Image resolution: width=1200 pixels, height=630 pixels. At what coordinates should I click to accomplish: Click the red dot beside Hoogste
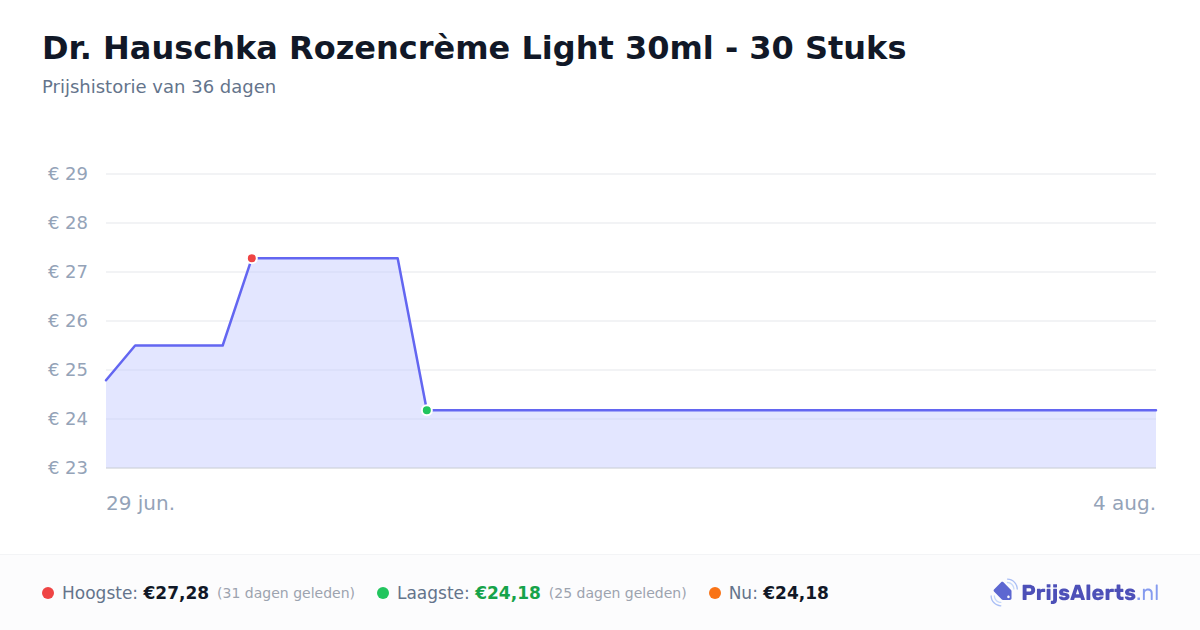click(x=48, y=593)
